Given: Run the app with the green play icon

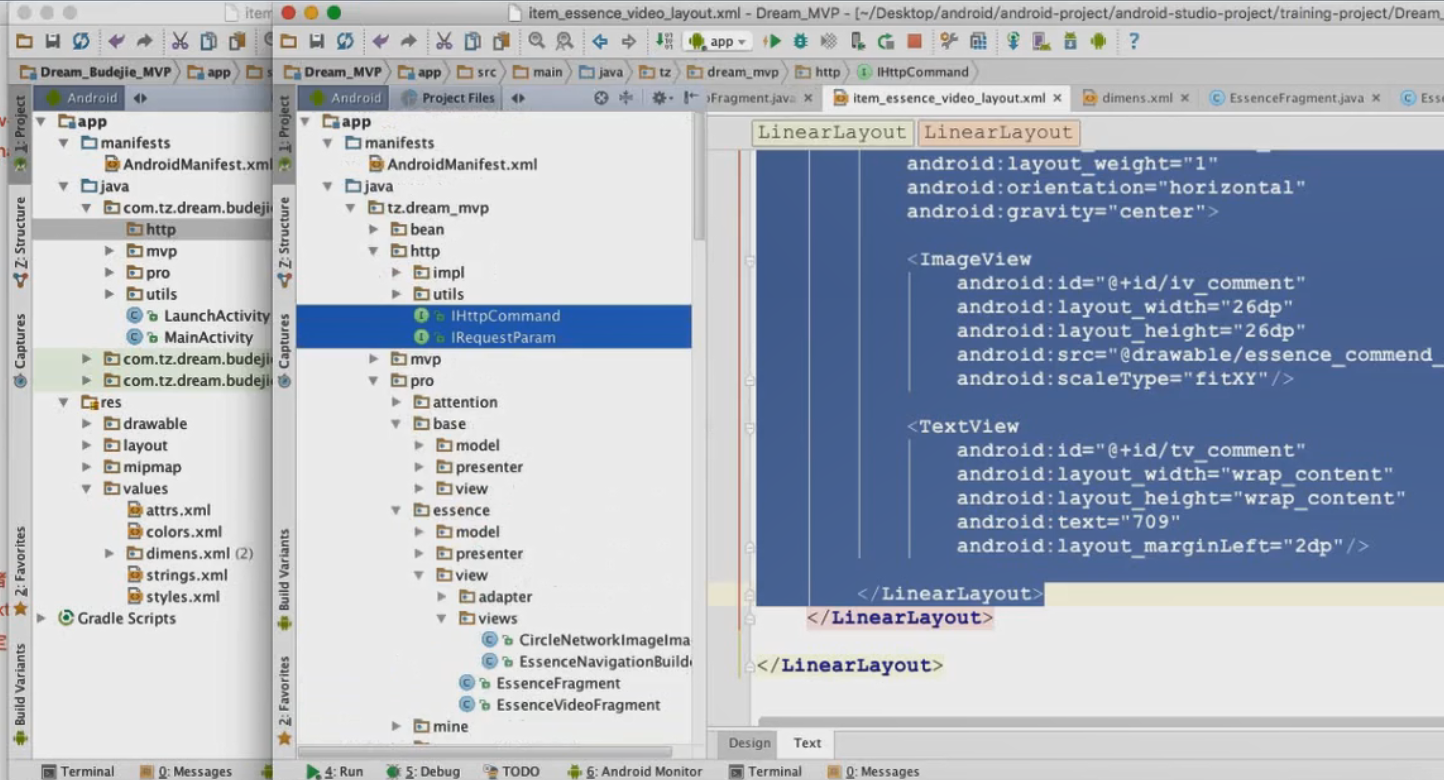Looking at the screenshot, I should coord(772,41).
